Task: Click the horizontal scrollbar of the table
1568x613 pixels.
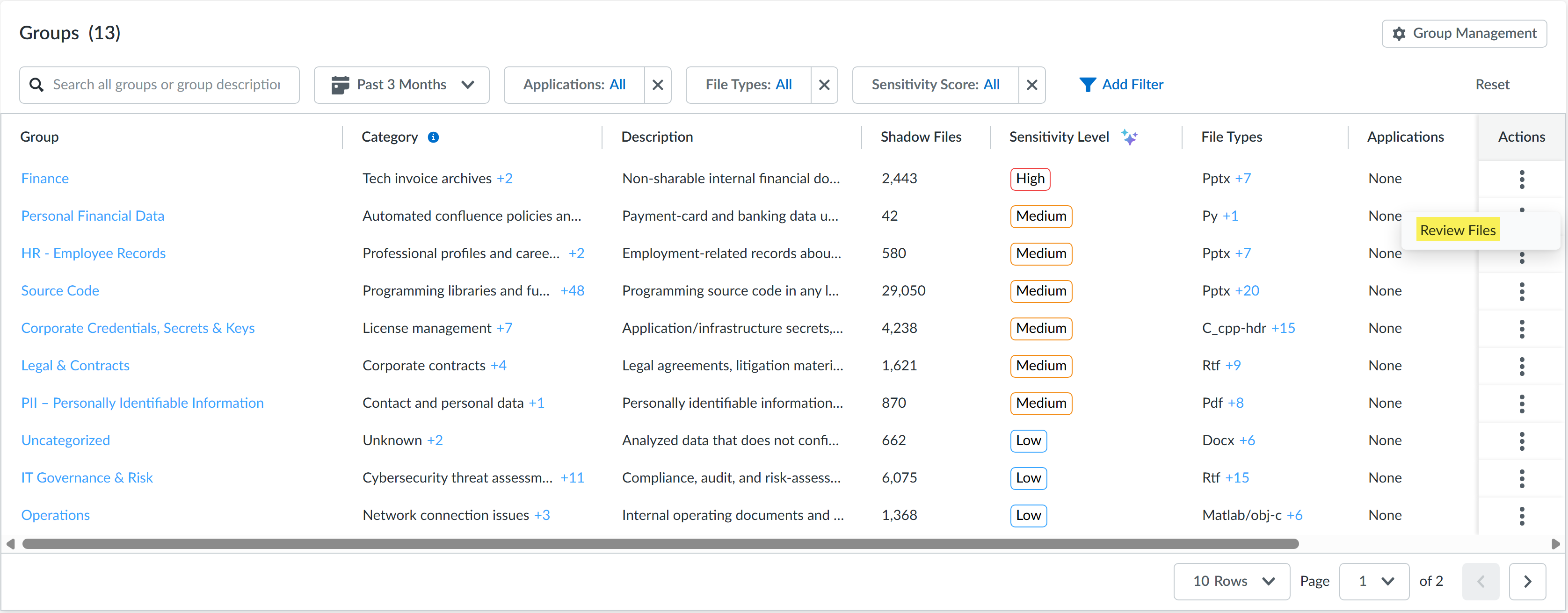Action: coord(661,544)
